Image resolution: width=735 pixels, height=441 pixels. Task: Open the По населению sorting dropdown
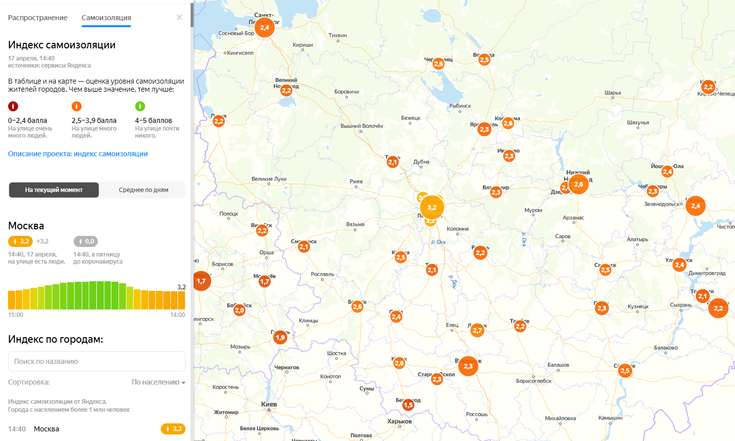click(x=158, y=382)
